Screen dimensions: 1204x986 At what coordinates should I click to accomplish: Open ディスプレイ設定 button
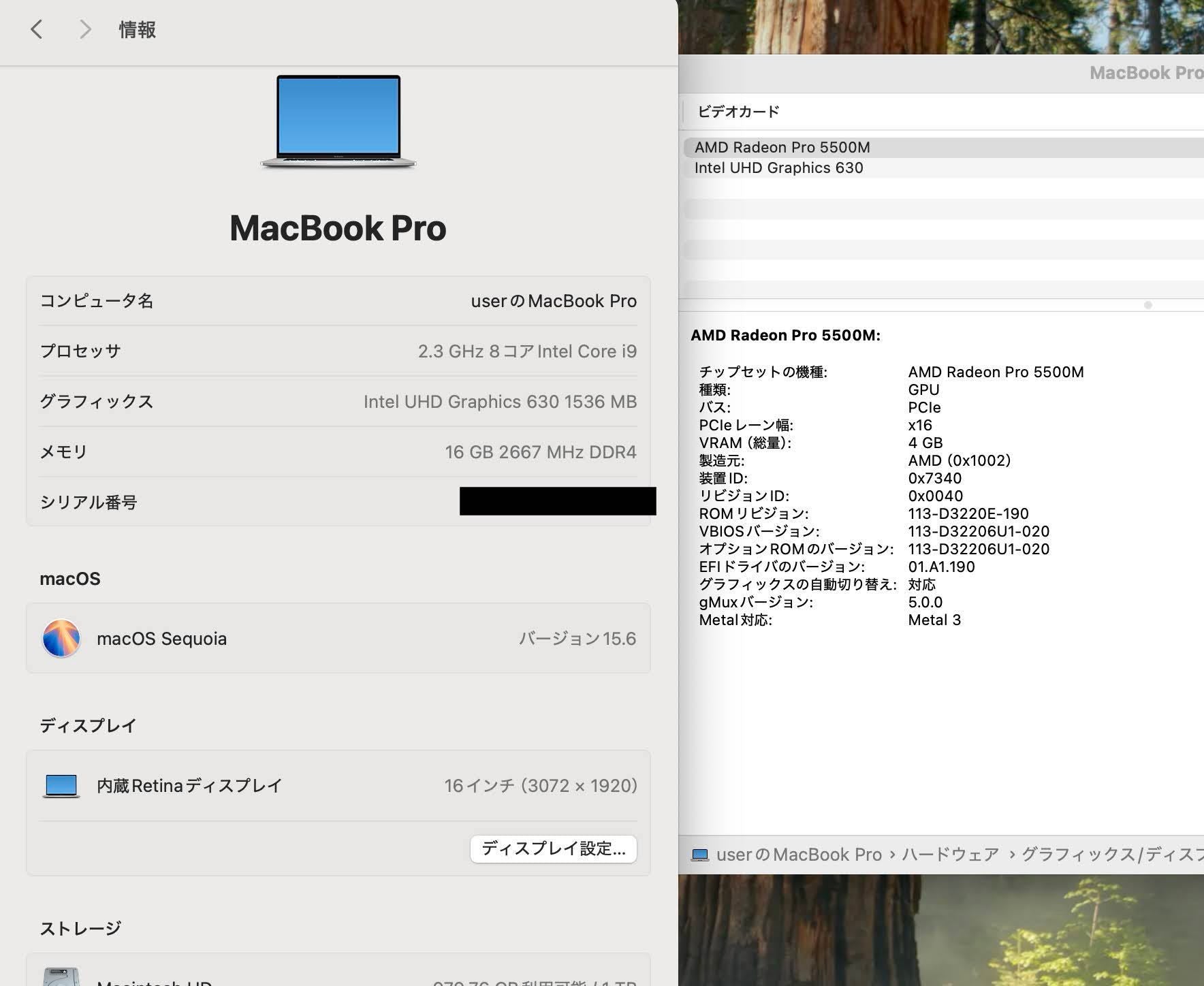(553, 848)
